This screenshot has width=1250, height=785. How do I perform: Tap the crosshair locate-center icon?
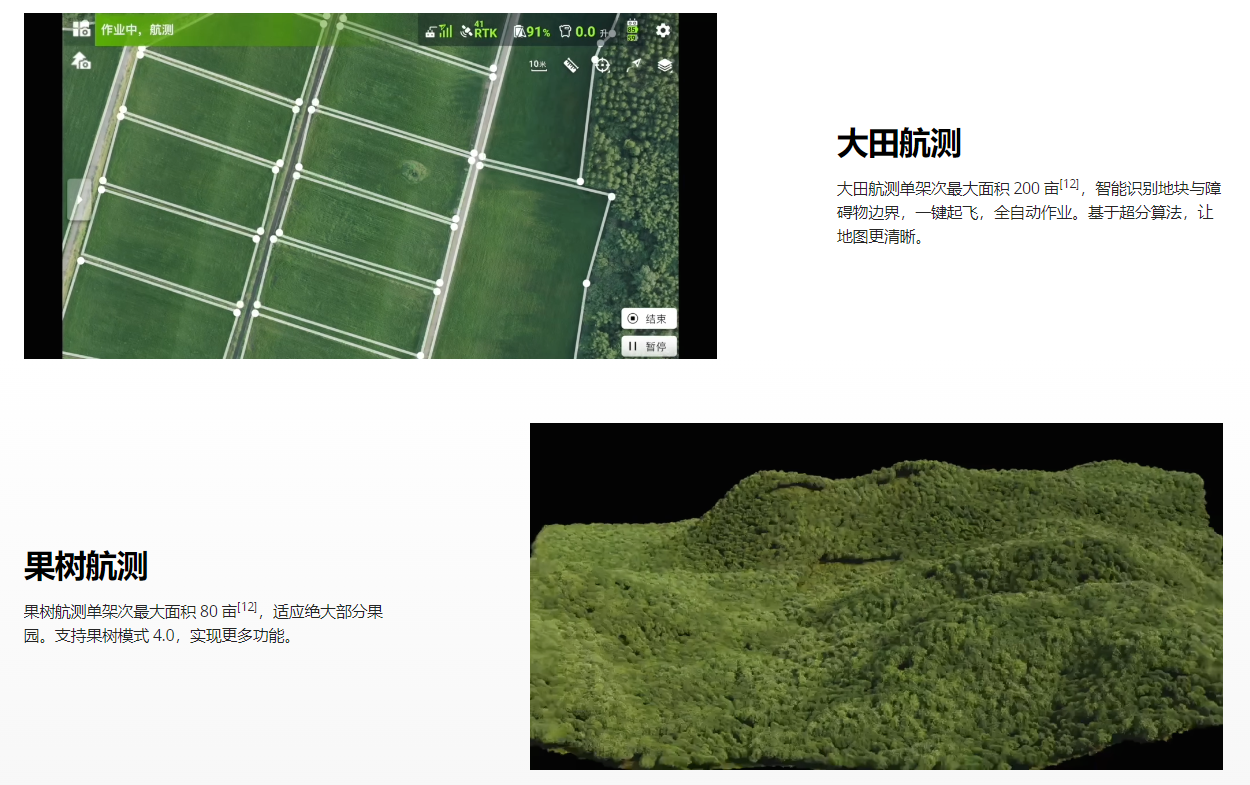(x=602, y=65)
